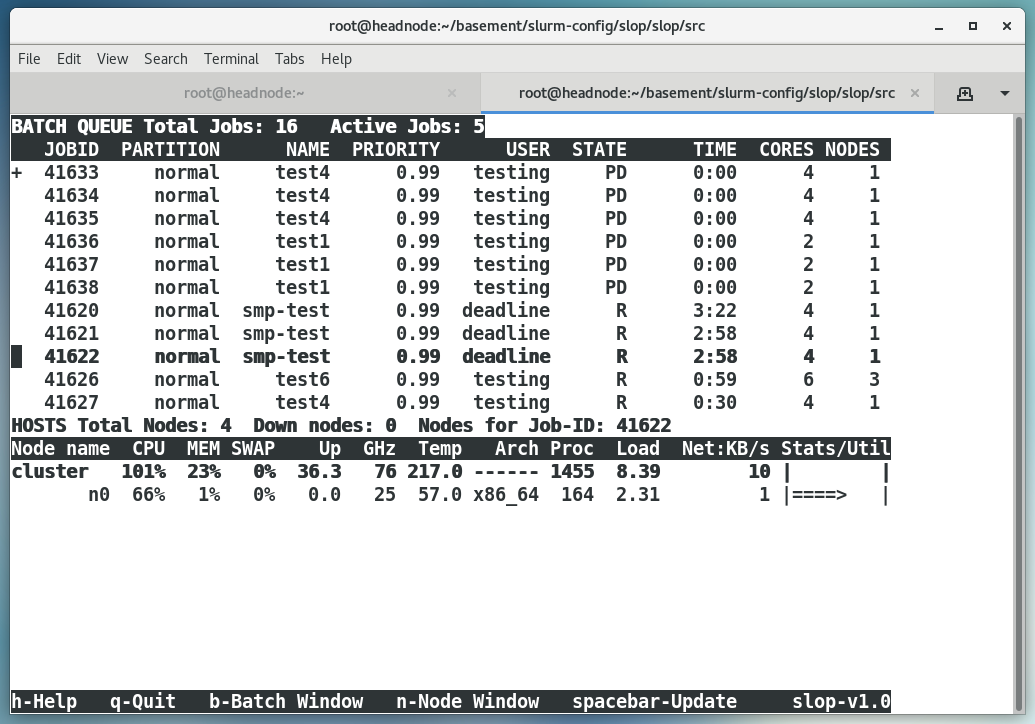The height and width of the screenshot is (724, 1035).
Task: Click the 'Net:KB/s' column header
Action: 725,449
